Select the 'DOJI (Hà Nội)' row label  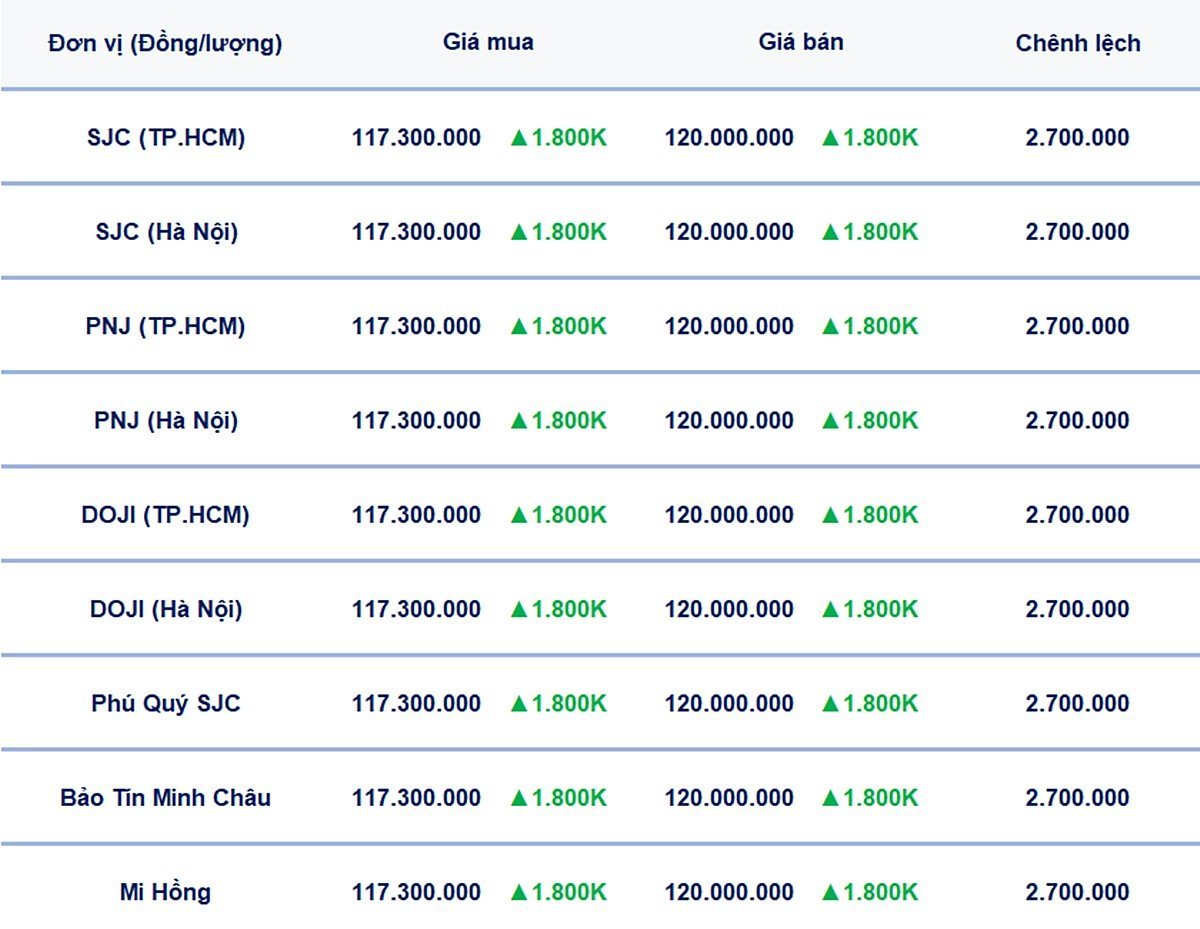click(x=166, y=610)
